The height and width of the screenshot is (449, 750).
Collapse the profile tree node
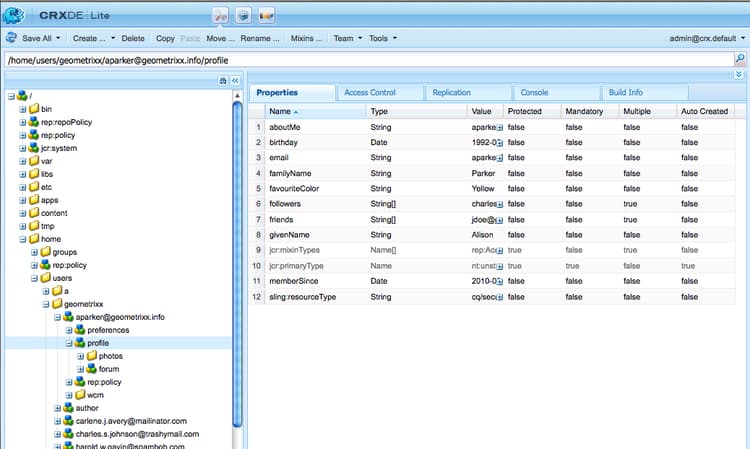click(x=69, y=342)
